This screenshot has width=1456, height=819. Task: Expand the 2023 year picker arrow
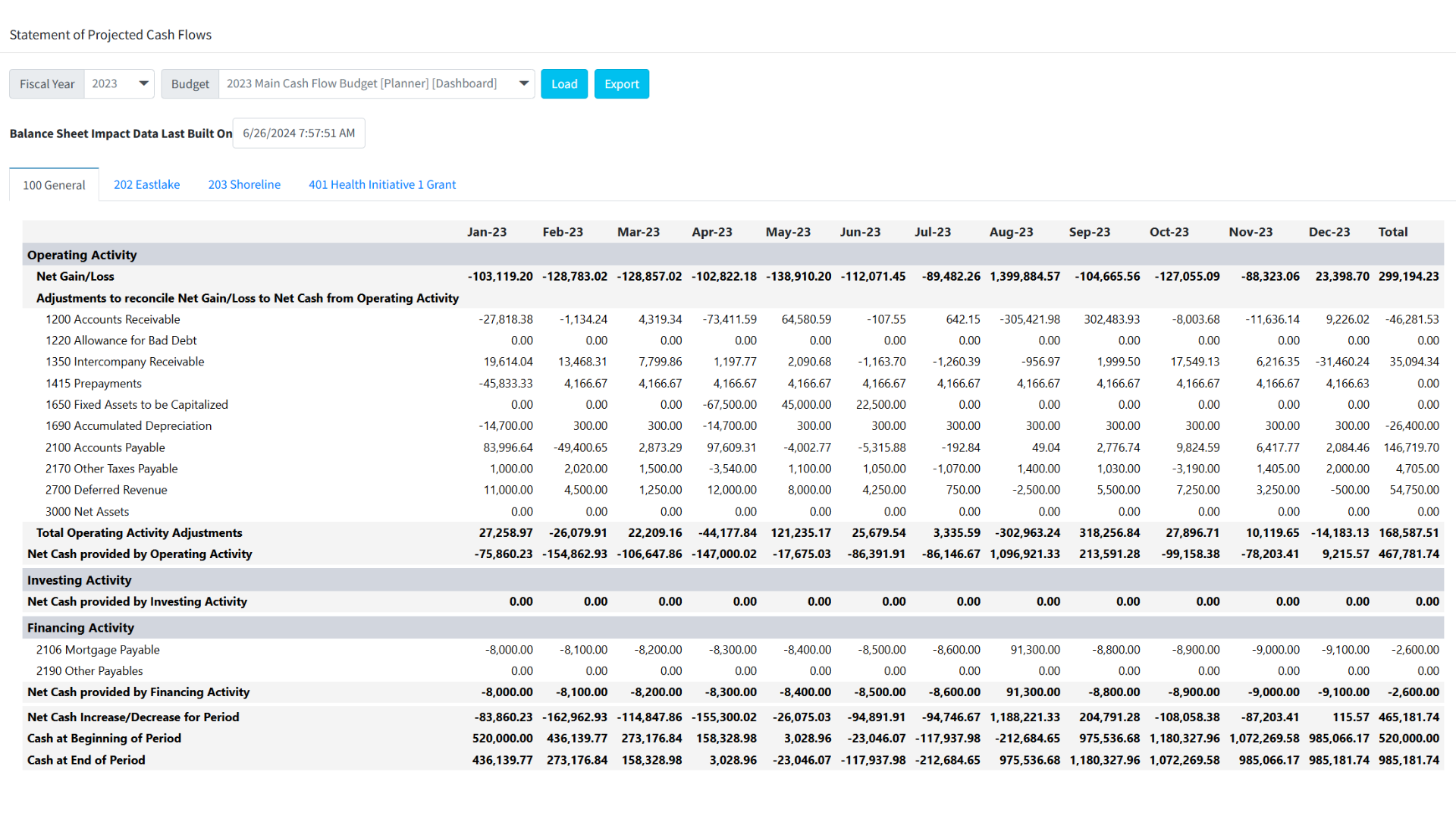tap(142, 83)
